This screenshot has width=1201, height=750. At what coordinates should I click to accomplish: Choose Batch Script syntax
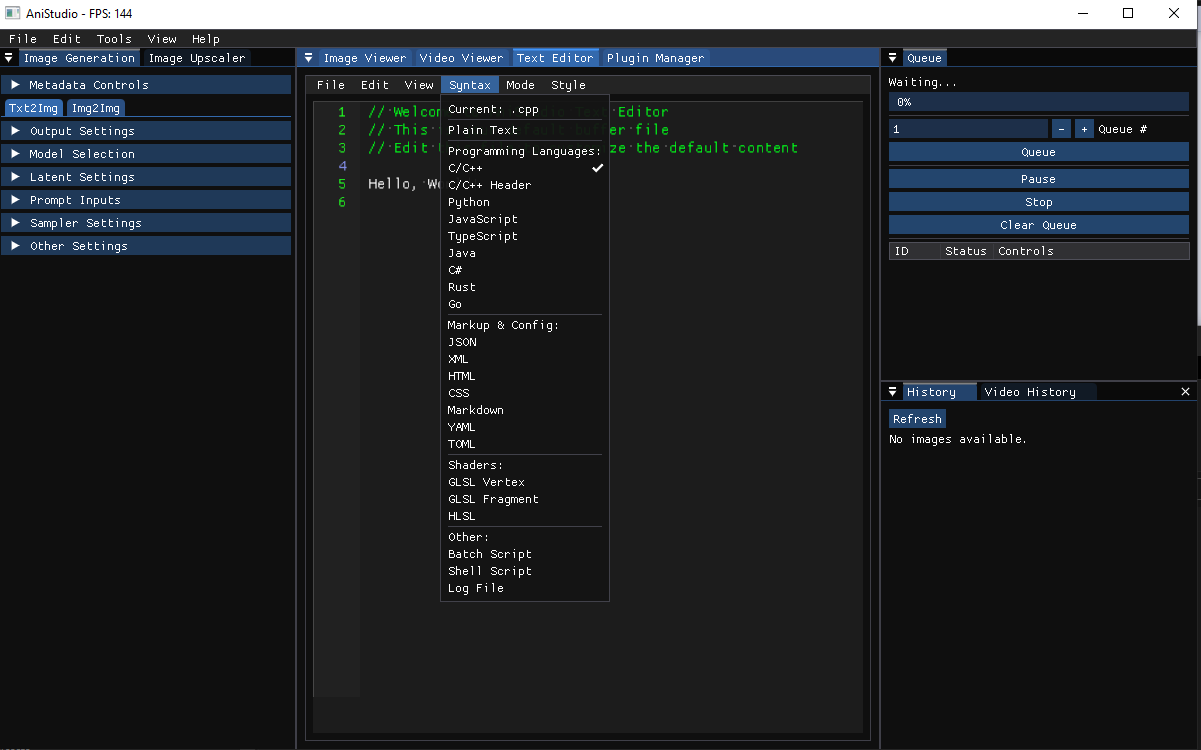pyautogui.click(x=525, y=554)
